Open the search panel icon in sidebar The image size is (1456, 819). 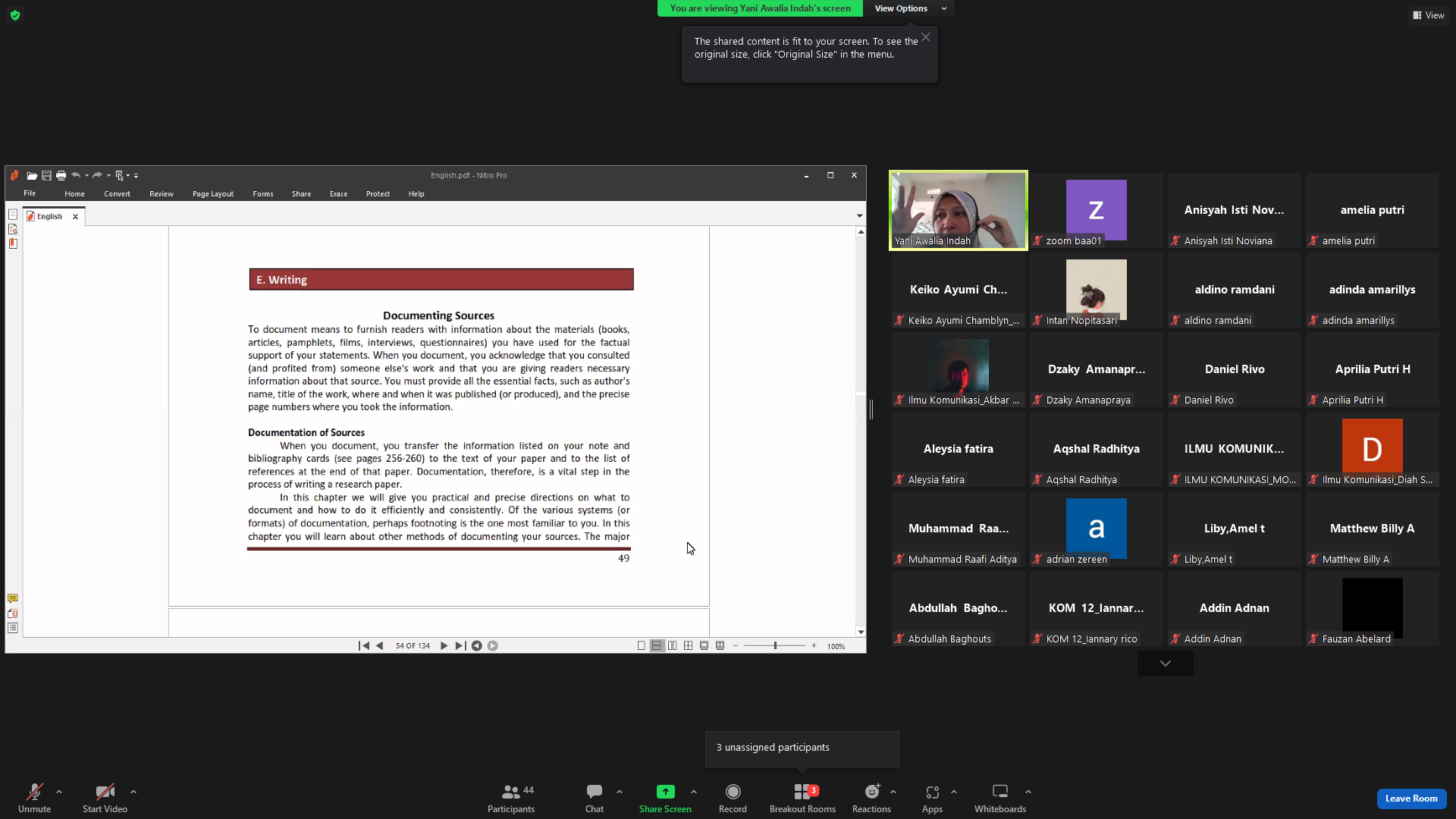(13, 229)
